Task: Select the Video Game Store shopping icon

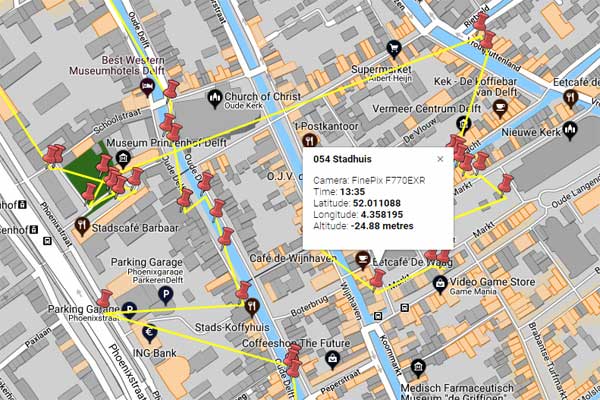Action: (x=440, y=284)
